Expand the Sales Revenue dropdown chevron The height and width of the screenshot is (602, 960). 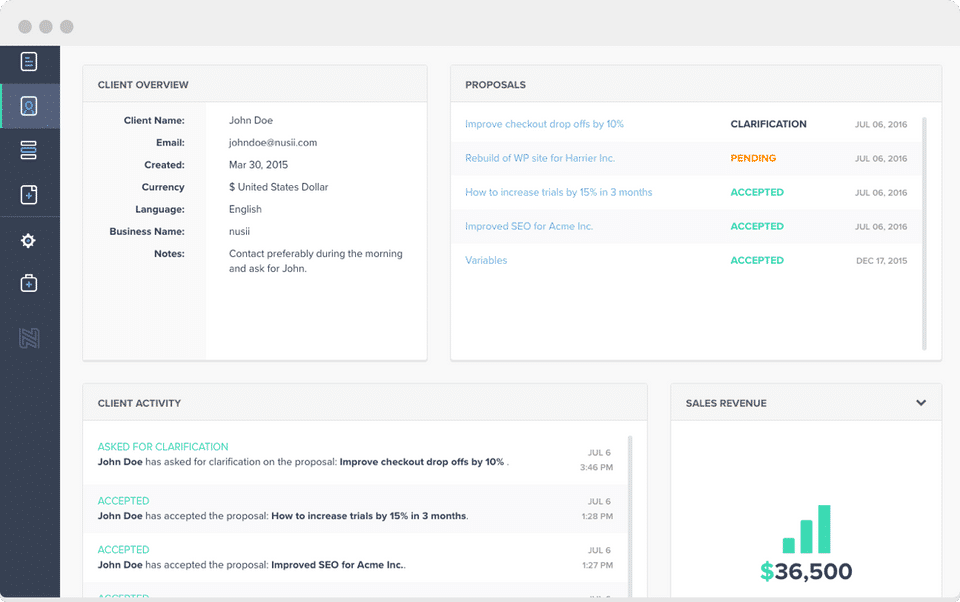coord(921,403)
